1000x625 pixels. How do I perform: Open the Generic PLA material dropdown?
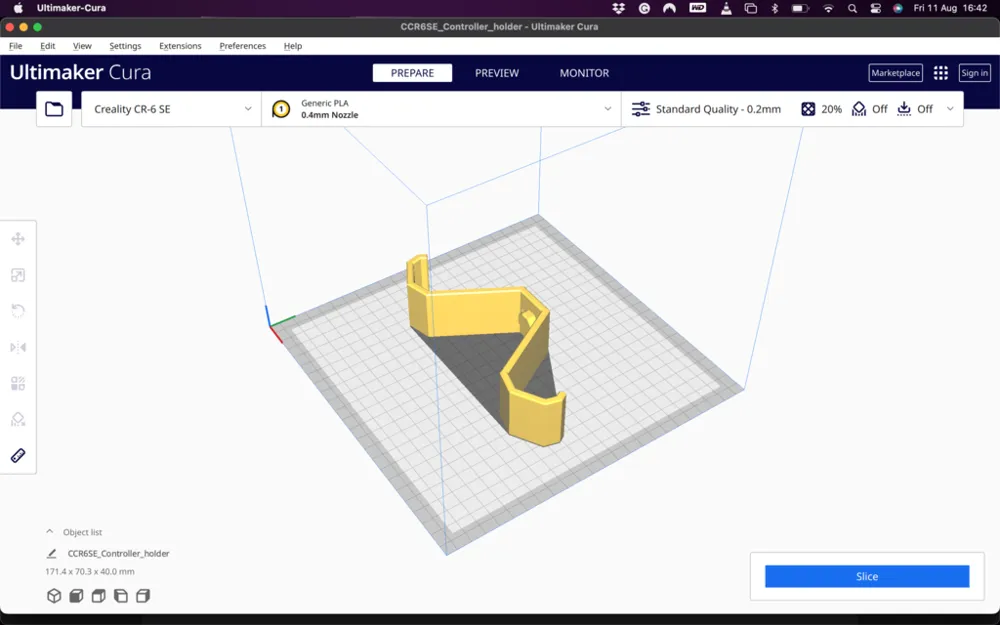[441, 109]
